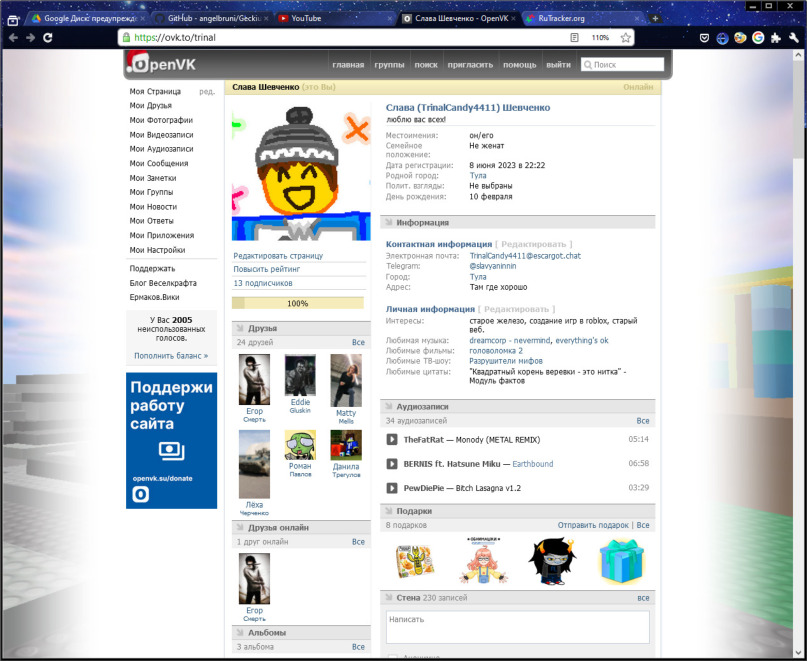
Task: Open the @slavyaninnin Telegram link
Action: click(x=493, y=266)
